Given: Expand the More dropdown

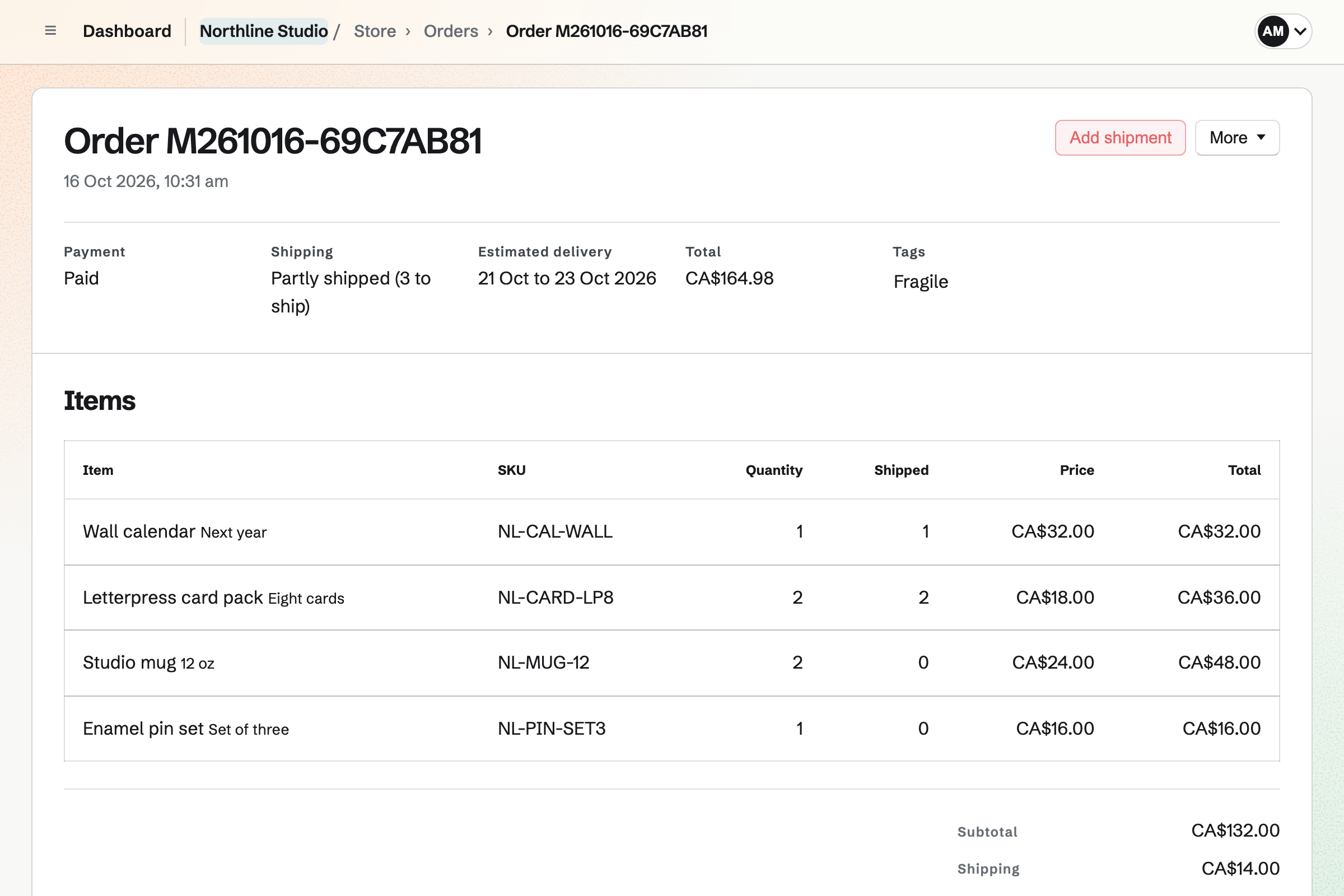Looking at the screenshot, I should (x=1237, y=138).
